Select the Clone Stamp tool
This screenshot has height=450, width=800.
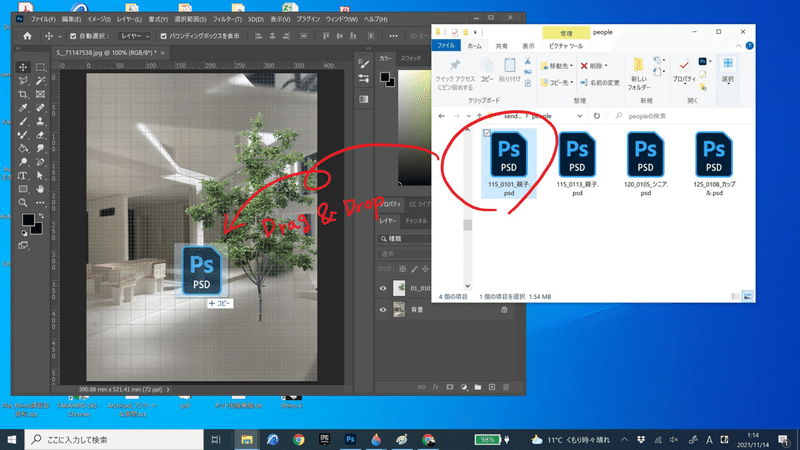click(40, 121)
